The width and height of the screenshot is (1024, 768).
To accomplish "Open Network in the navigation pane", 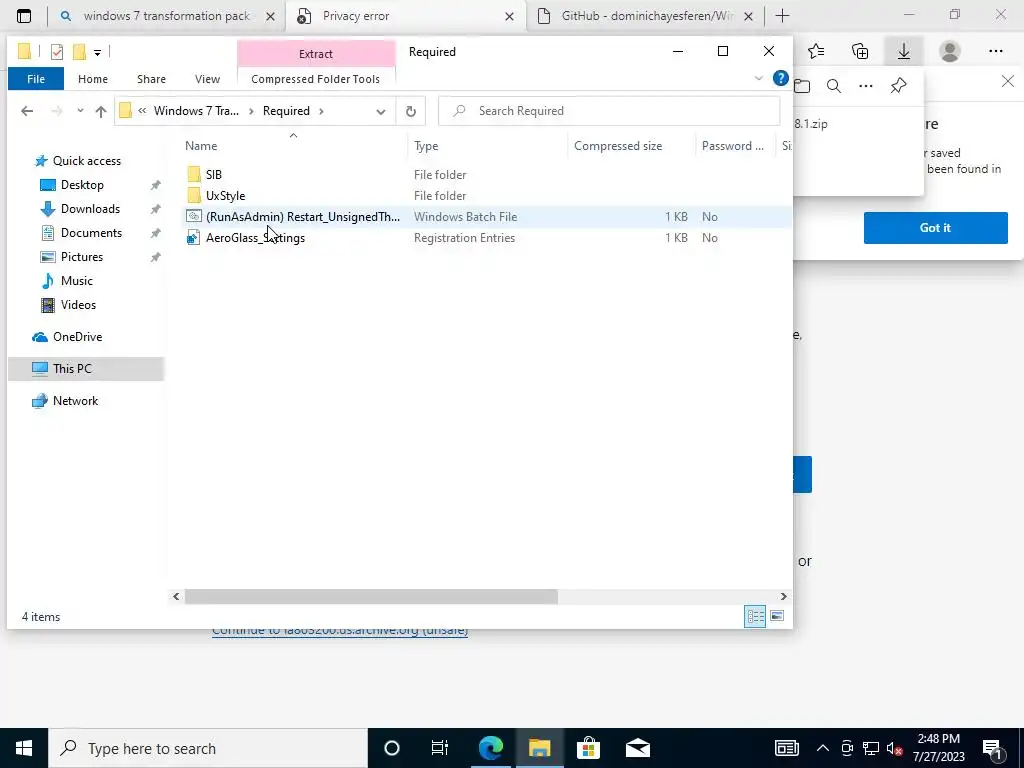I will pyautogui.click(x=75, y=401).
